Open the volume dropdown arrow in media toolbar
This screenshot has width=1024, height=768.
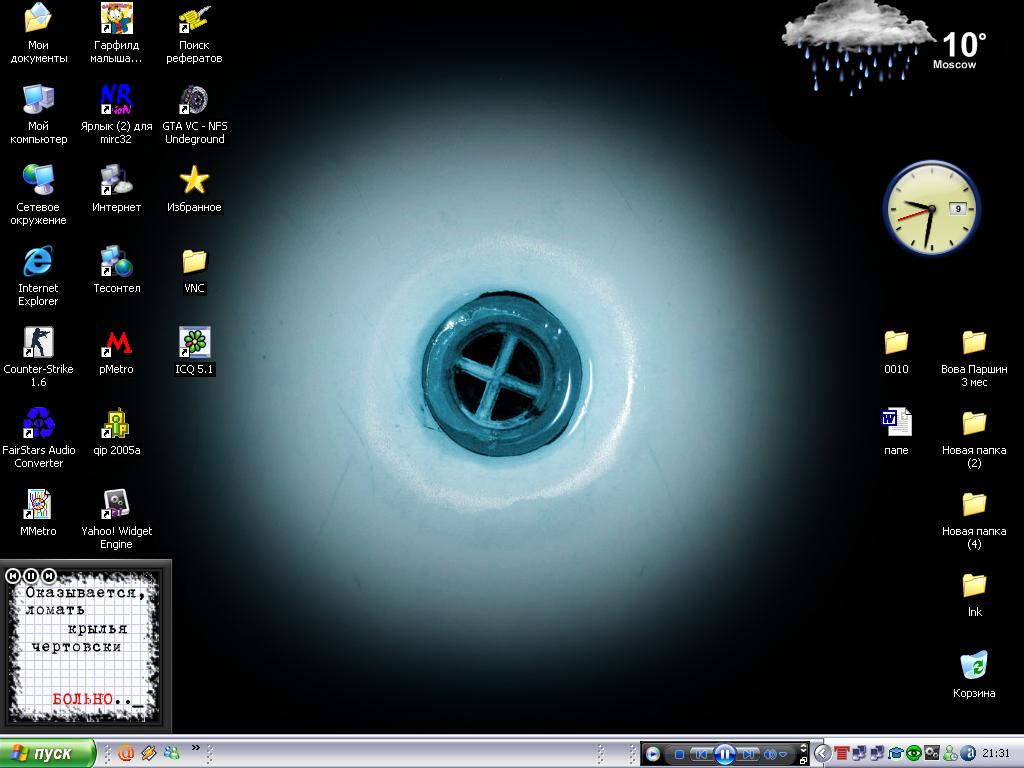click(784, 754)
